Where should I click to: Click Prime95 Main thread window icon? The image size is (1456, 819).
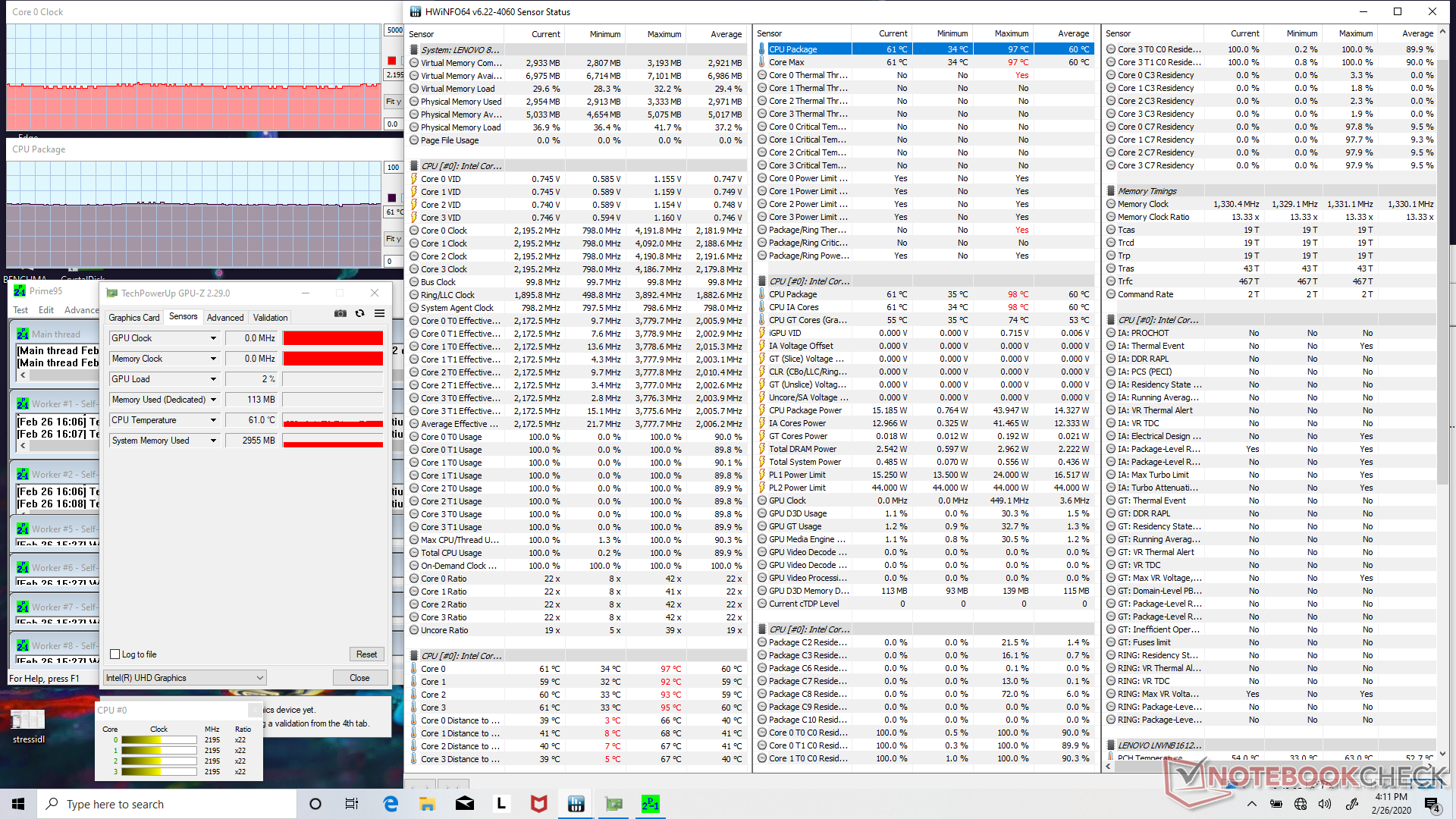[x=23, y=334]
